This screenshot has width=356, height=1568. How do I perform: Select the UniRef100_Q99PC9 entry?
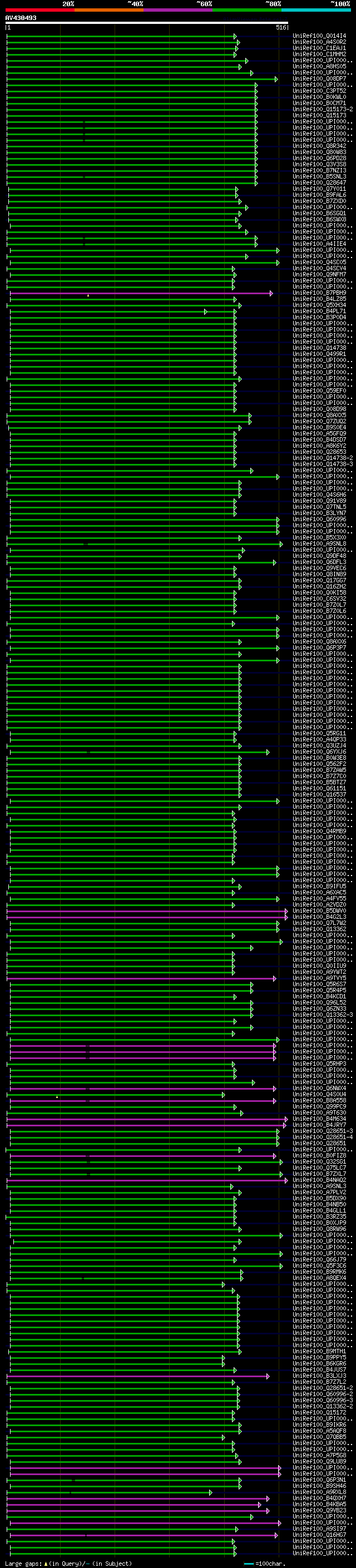[319, 1106]
